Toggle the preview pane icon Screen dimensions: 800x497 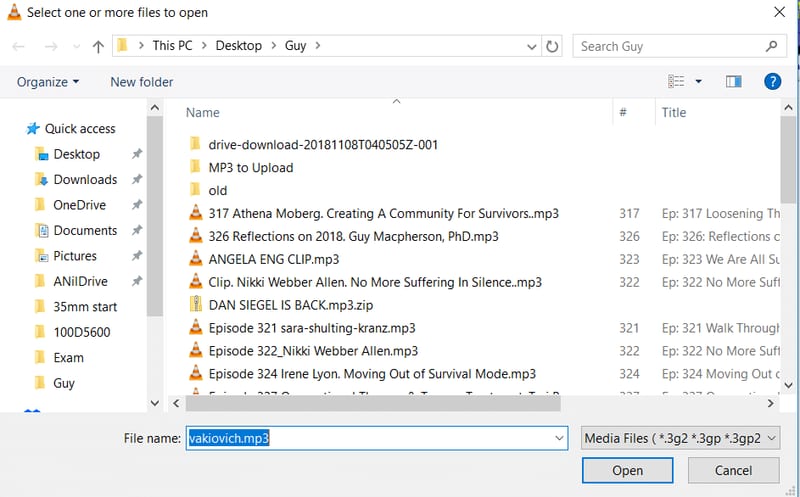click(734, 81)
